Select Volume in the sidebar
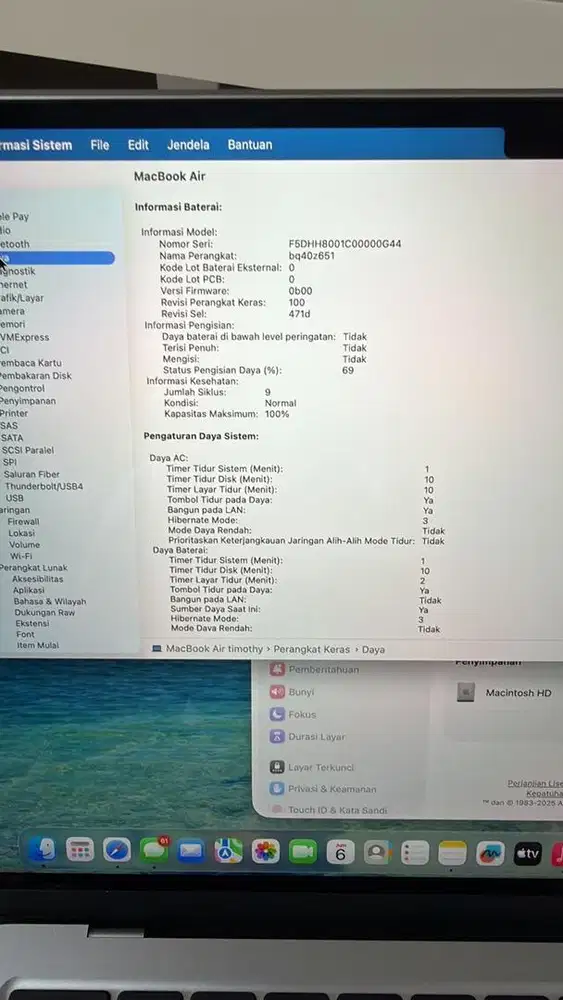This screenshot has height=1000, width=563. click(x=24, y=545)
